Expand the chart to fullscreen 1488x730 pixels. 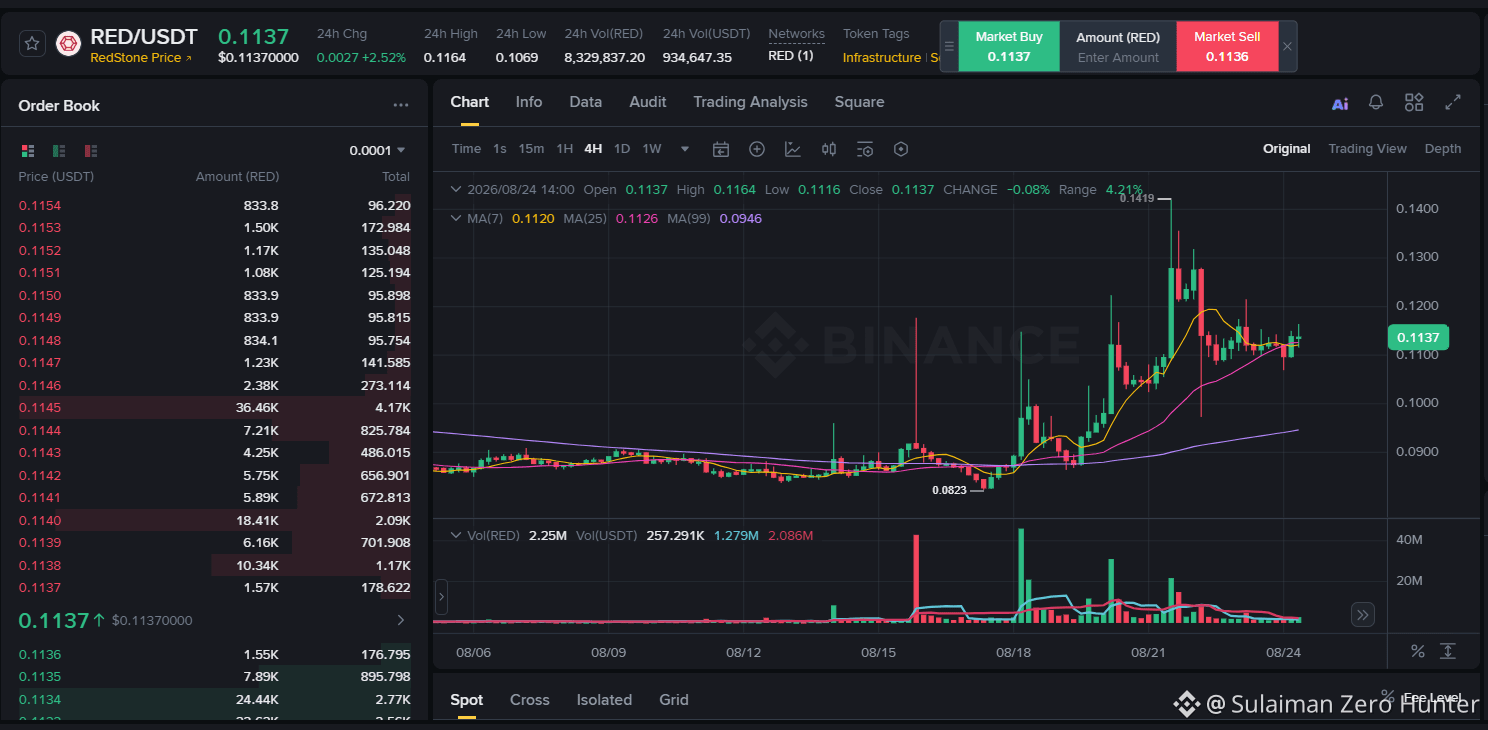1453,102
